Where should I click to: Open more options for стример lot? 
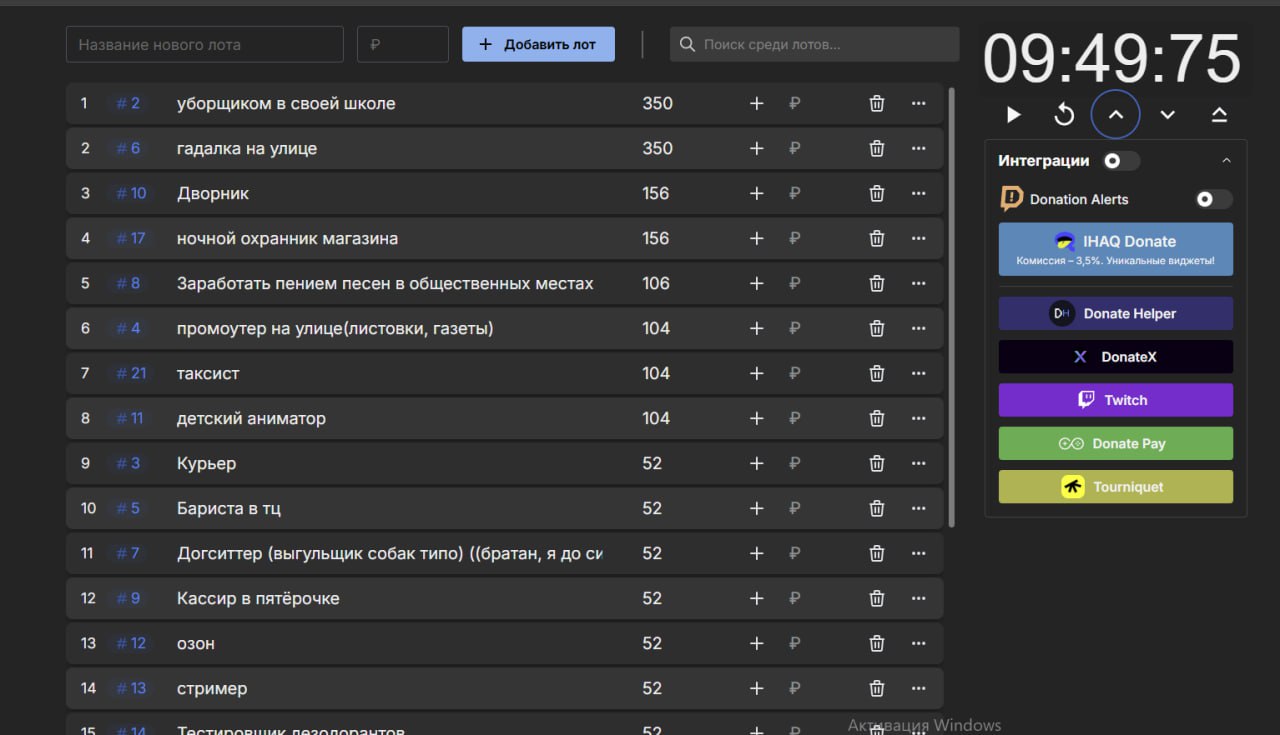click(919, 688)
